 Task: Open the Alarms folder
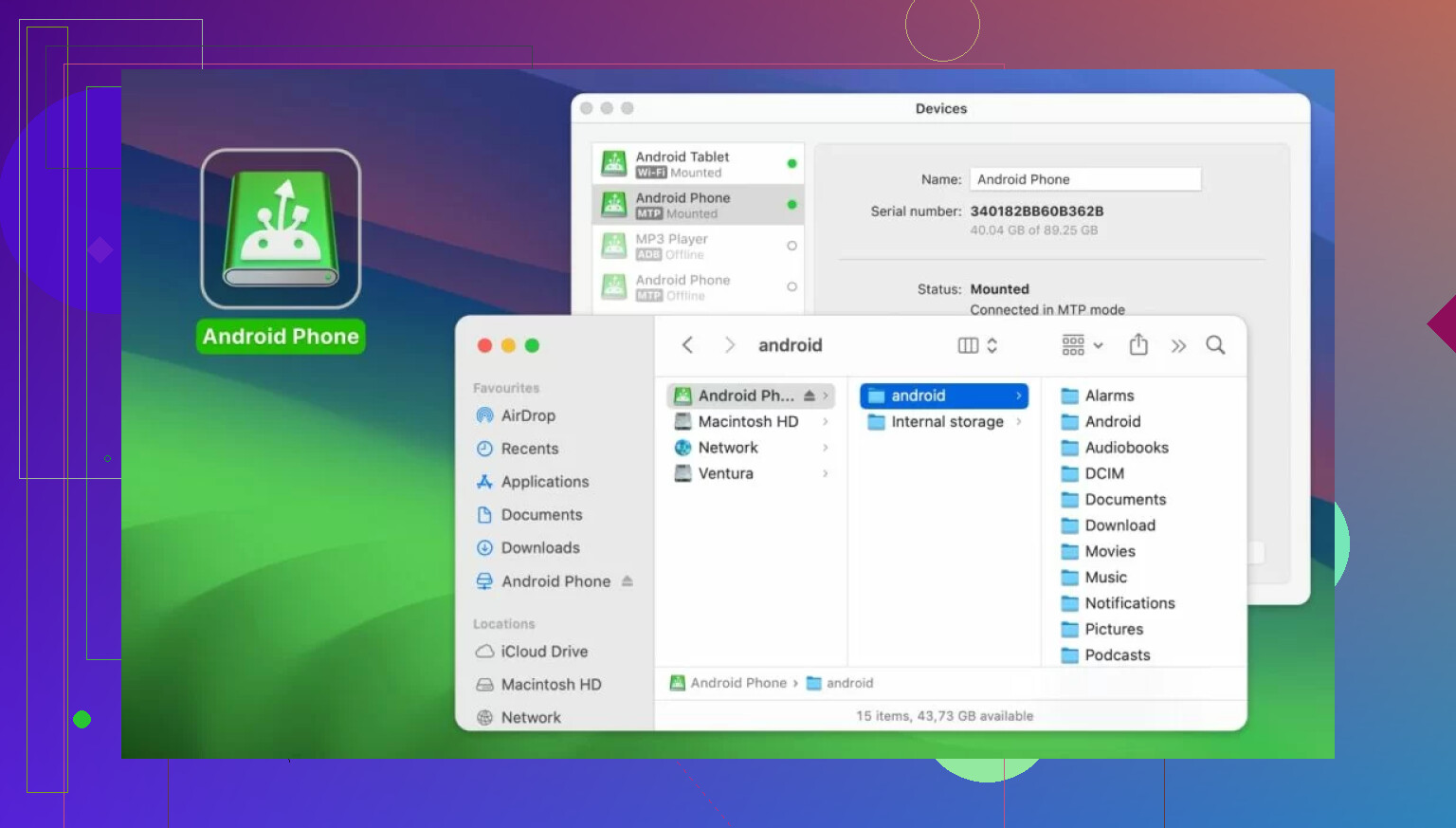pos(1098,396)
